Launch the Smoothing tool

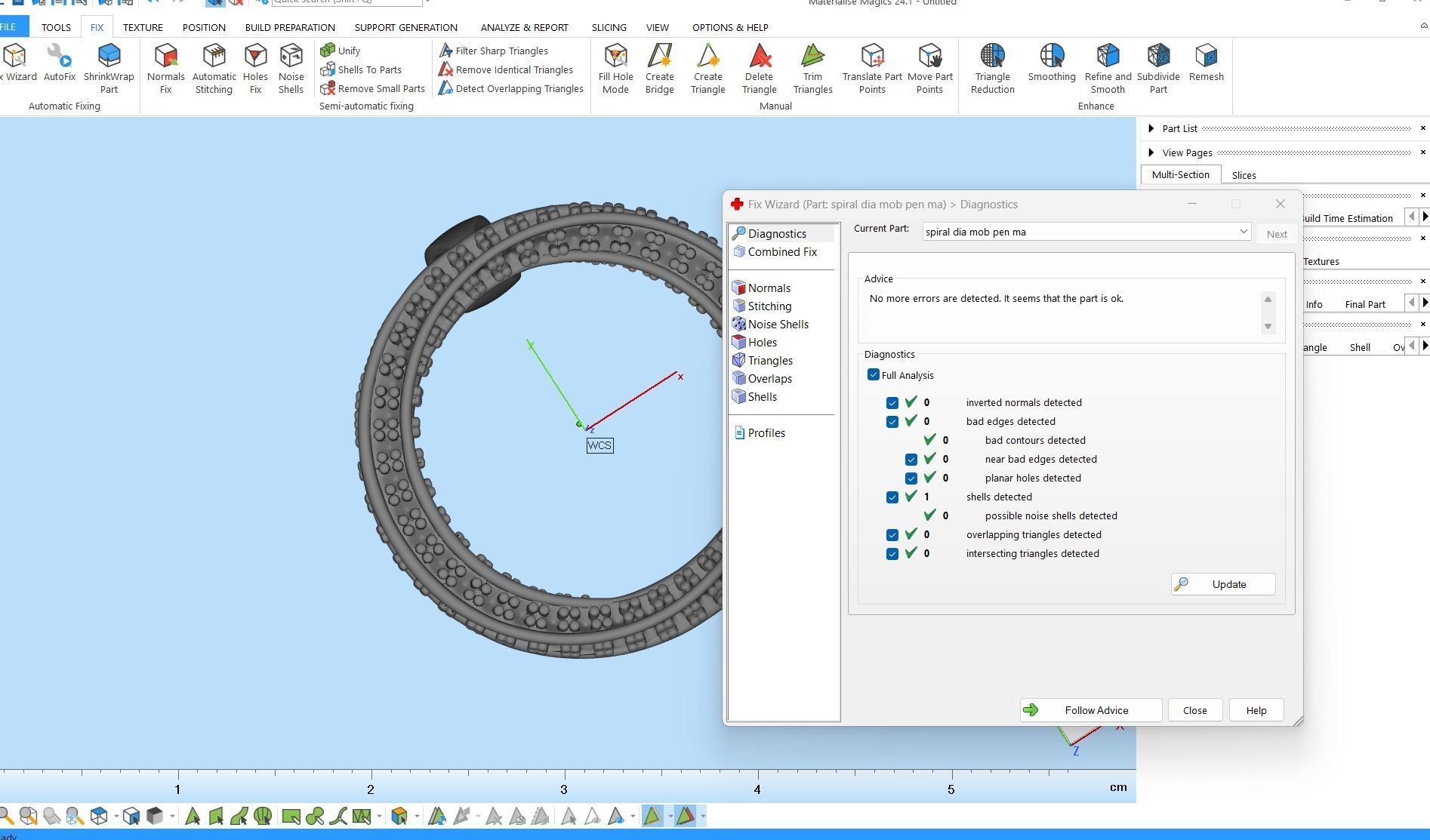coord(1052,63)
